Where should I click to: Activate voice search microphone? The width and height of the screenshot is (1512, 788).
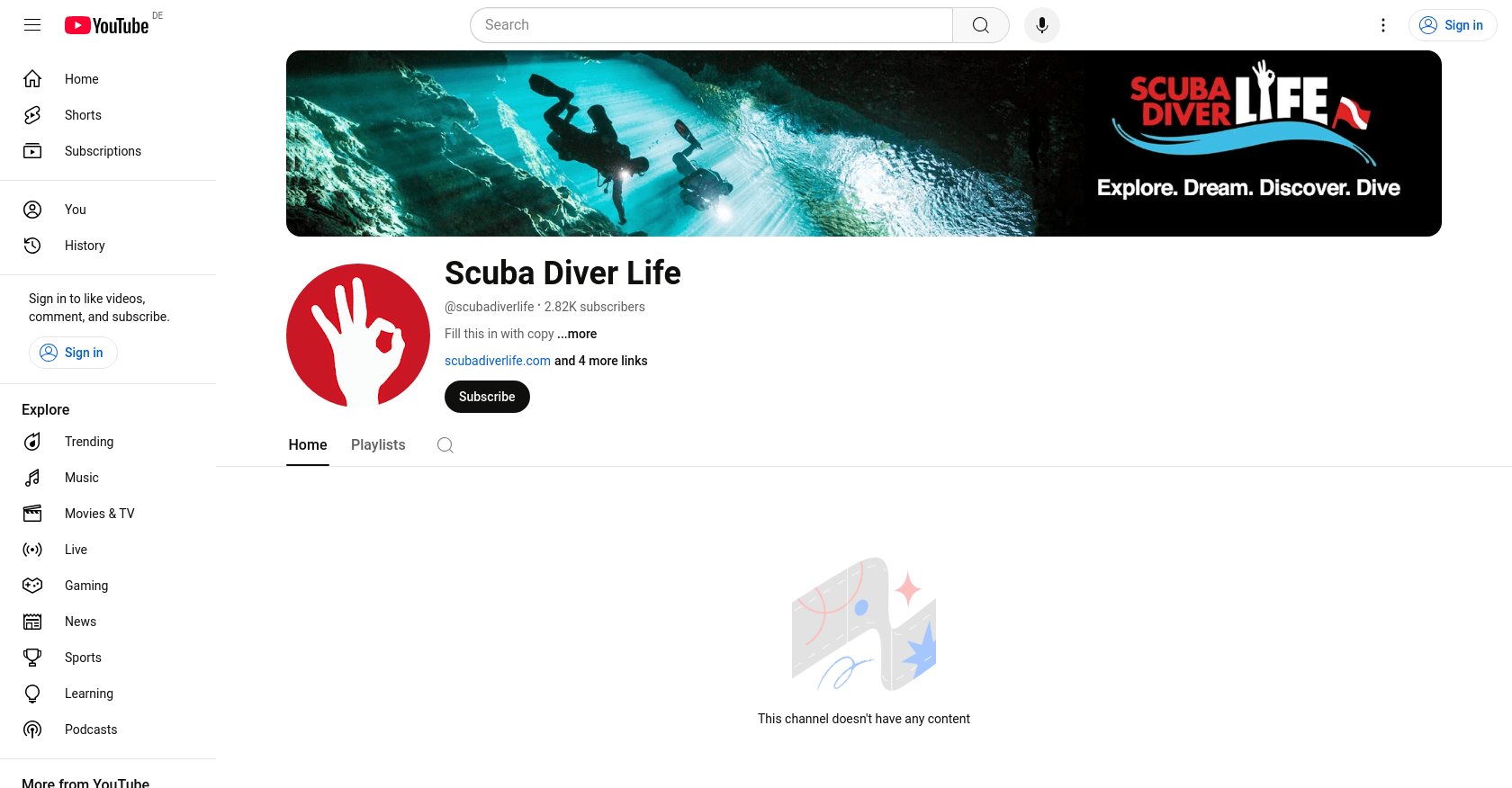[1041, 25]
